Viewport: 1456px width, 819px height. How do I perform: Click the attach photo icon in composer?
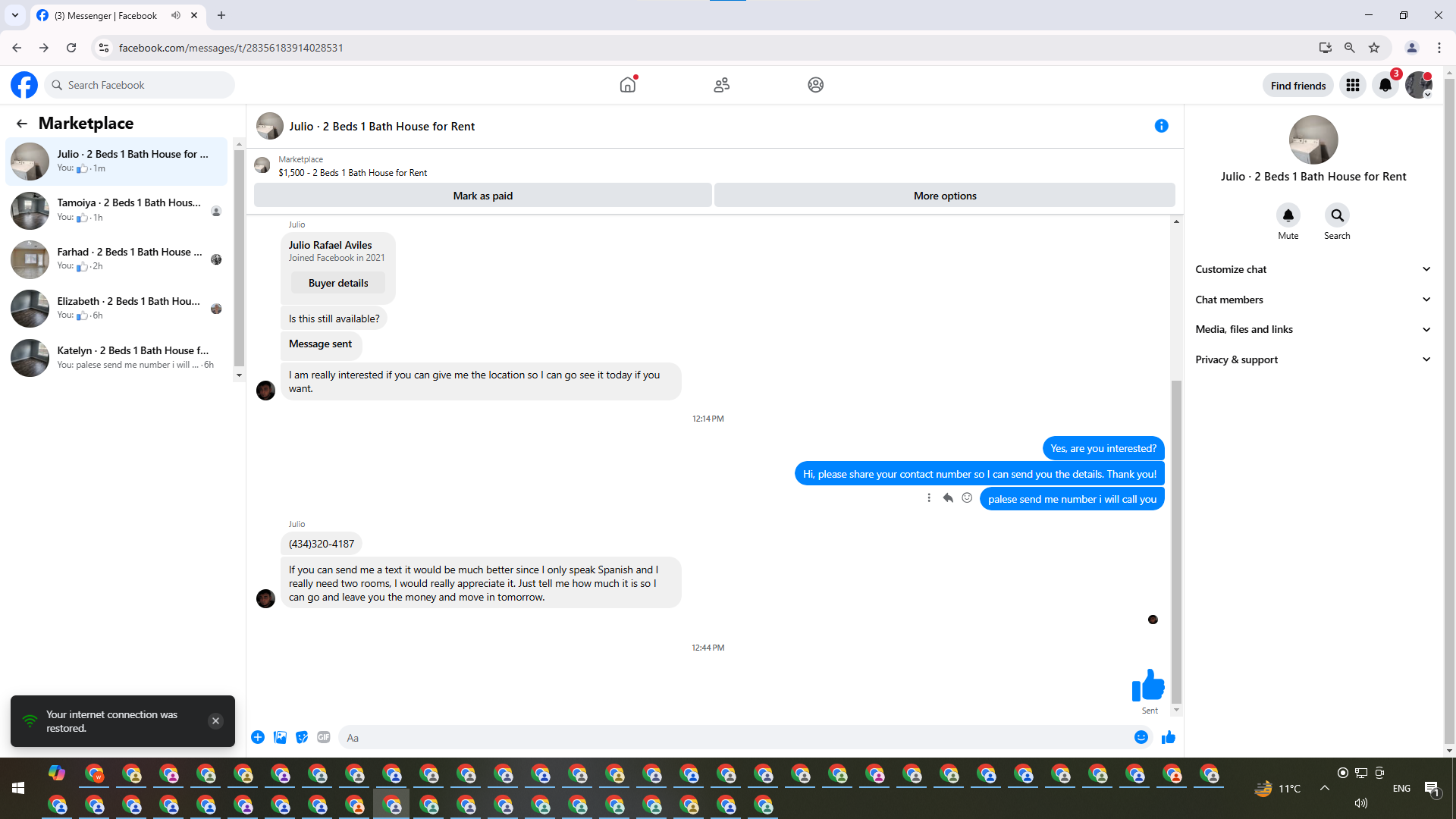(280, 737)
